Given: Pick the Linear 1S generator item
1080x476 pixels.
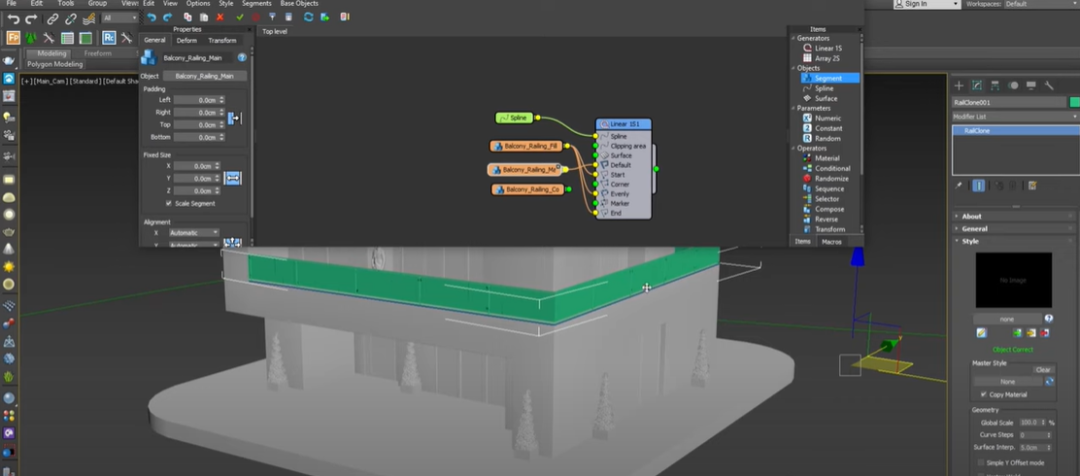Looking at the screenshot, I should pyautogui.click(x=826, y=48).
